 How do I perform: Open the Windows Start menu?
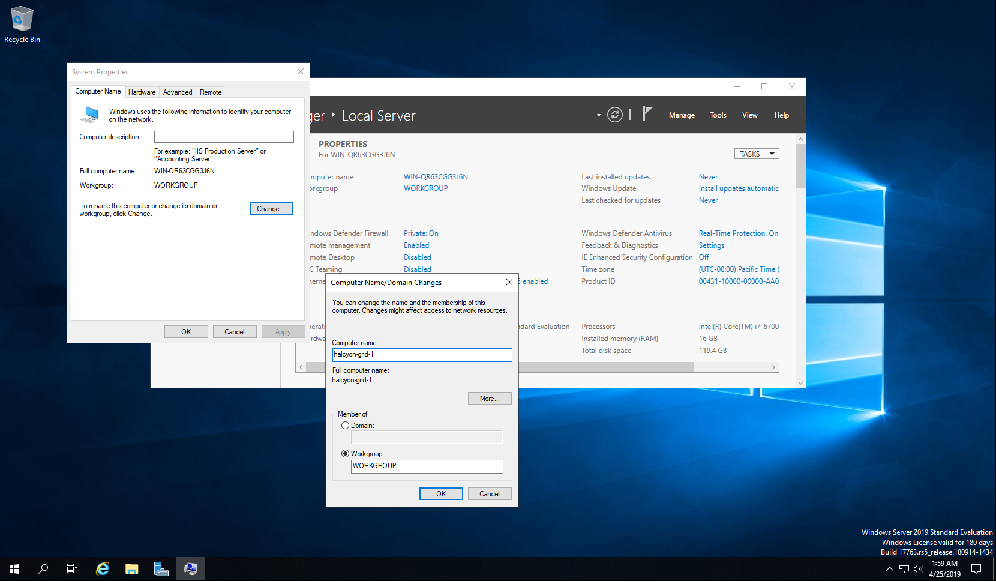click(x=15, y=569)
